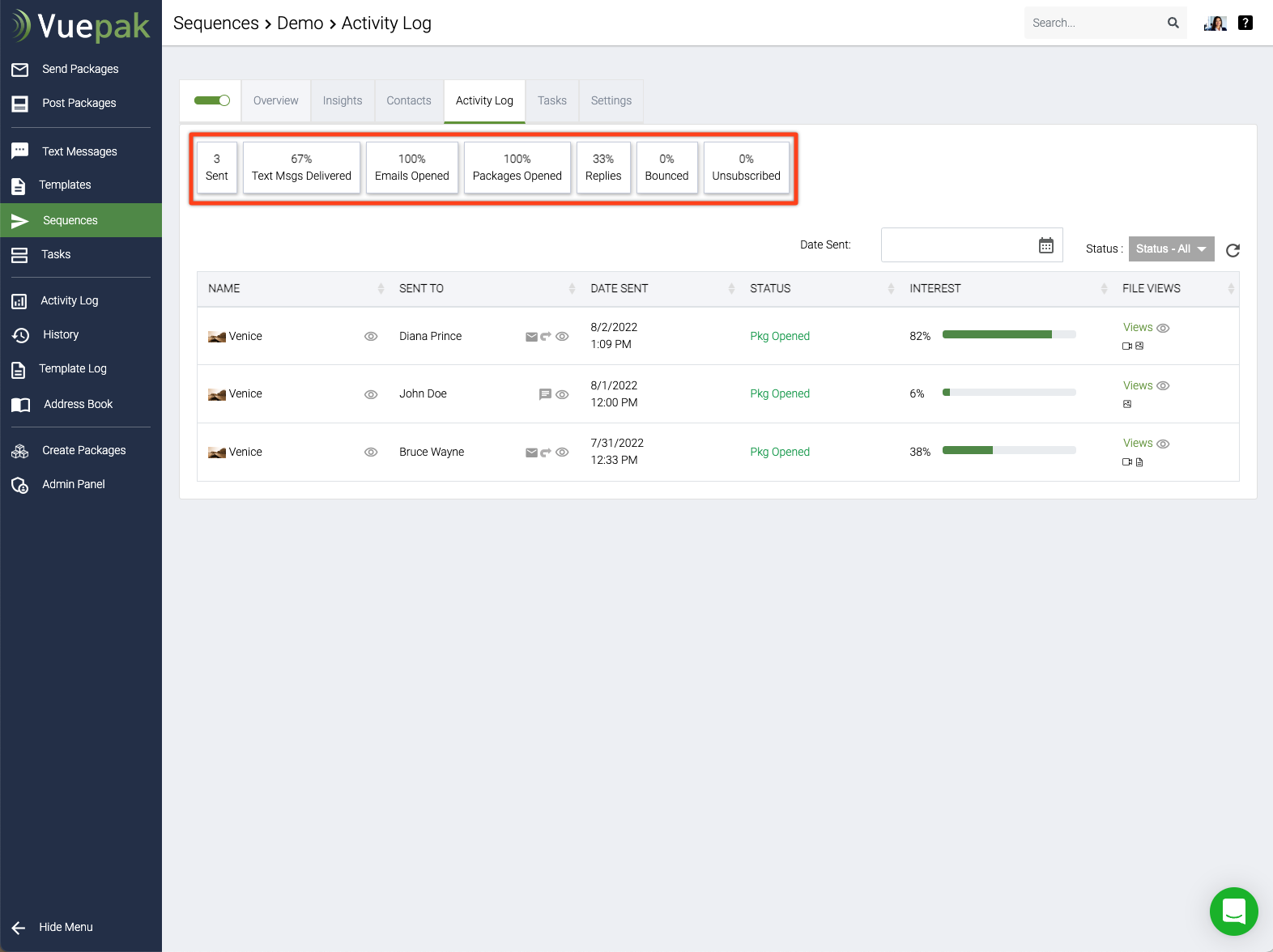Open the Status - All dropdown
The image size is (1273, 952).
coord(1171,249)
